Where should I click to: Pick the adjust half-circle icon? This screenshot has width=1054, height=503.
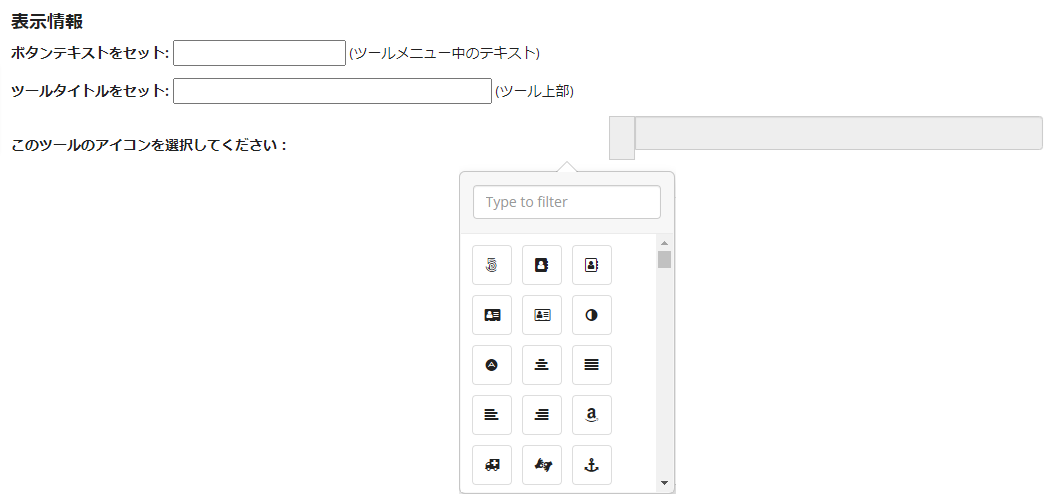click(592, 315)
